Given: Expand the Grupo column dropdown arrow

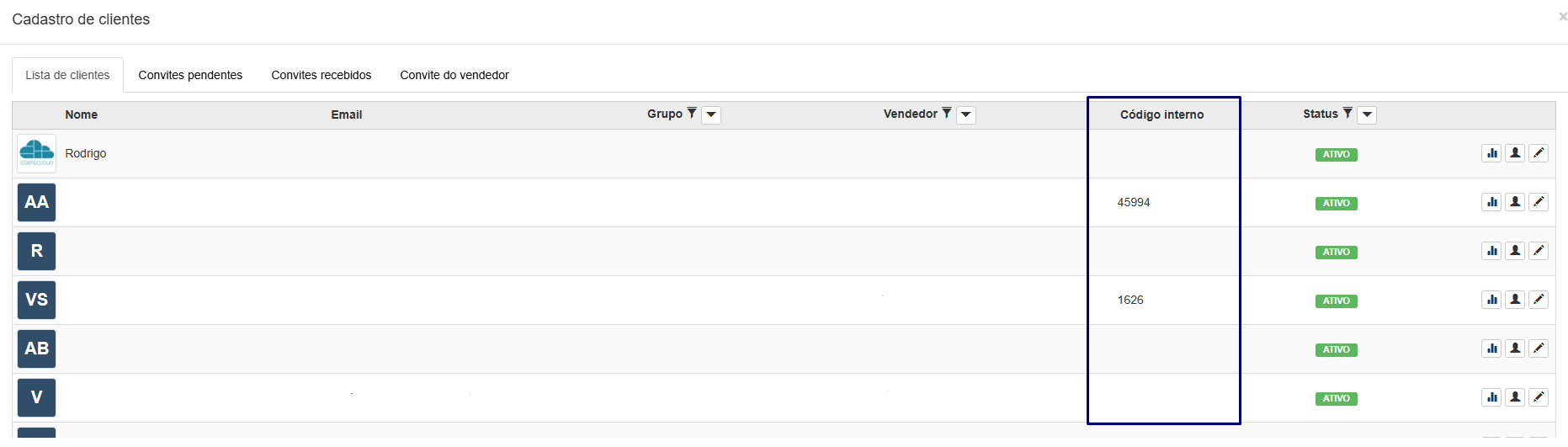Looking at the screenshot, I should pyautogui.click(x=711, y=114).
